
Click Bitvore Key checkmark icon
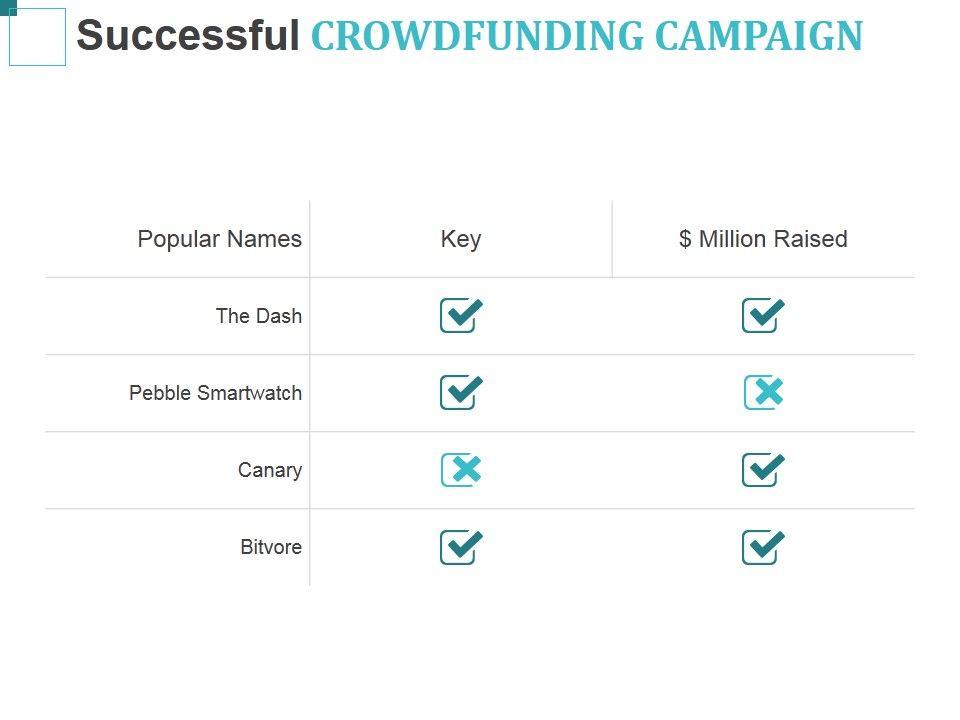coord(461,547)
